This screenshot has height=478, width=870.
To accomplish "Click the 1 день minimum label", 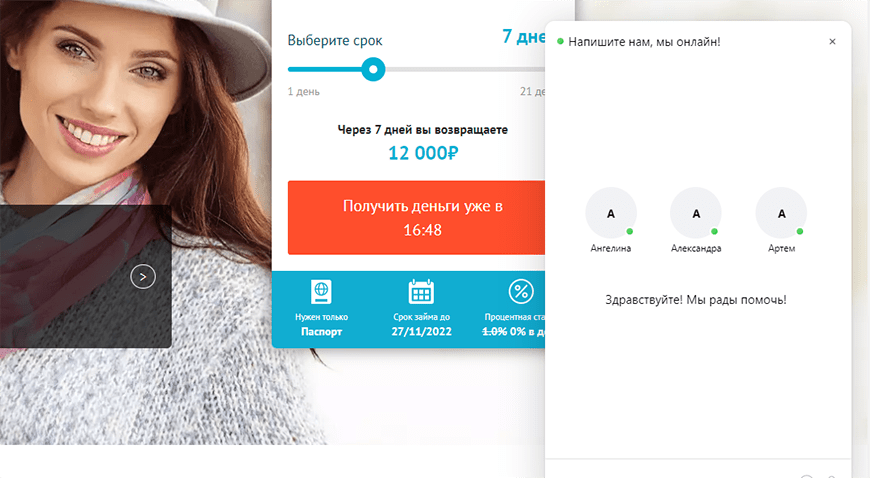I will (x=304, y=92).
